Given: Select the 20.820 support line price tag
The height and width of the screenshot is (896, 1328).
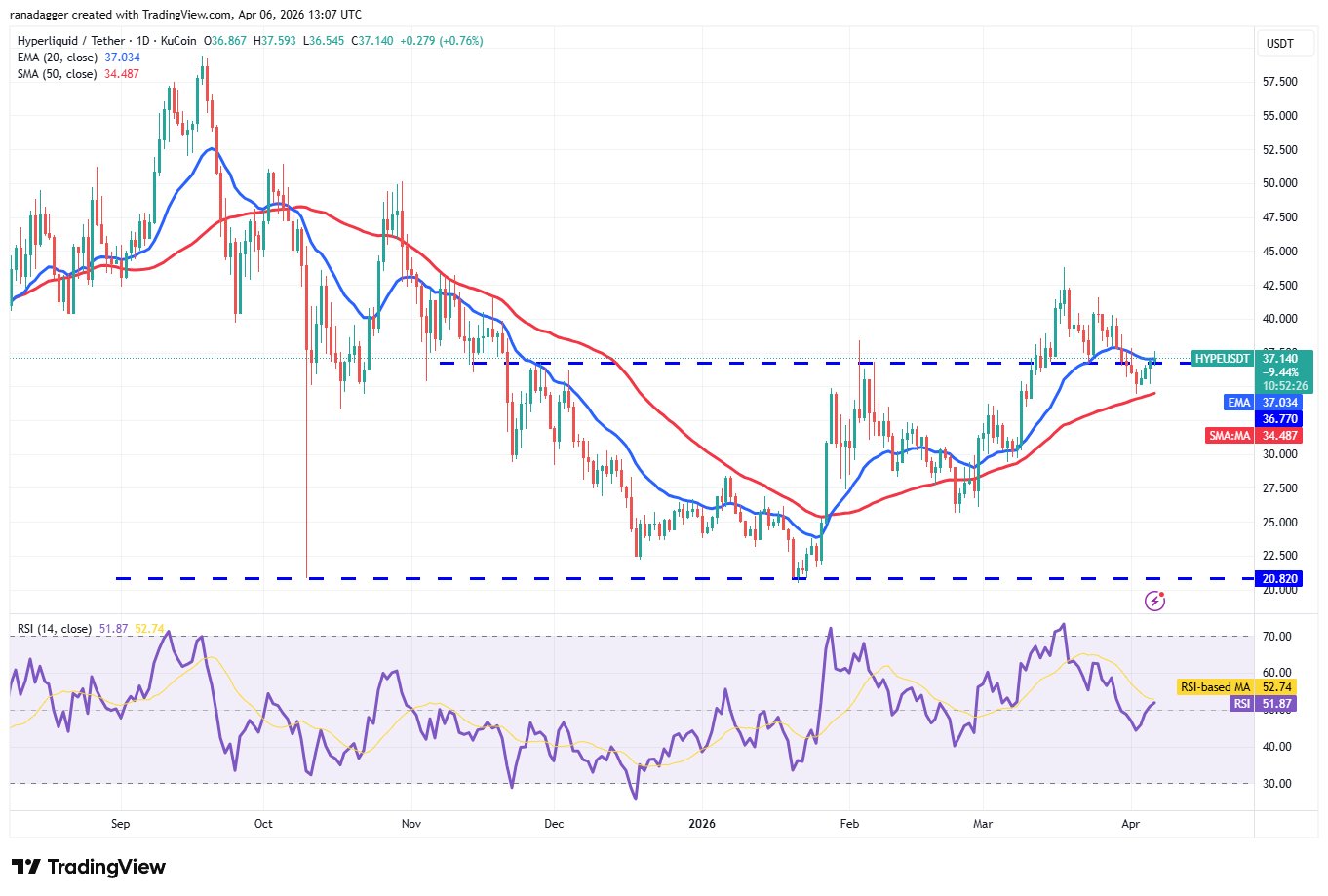Looking at the screenshot, I should (x=1279, y=579).
